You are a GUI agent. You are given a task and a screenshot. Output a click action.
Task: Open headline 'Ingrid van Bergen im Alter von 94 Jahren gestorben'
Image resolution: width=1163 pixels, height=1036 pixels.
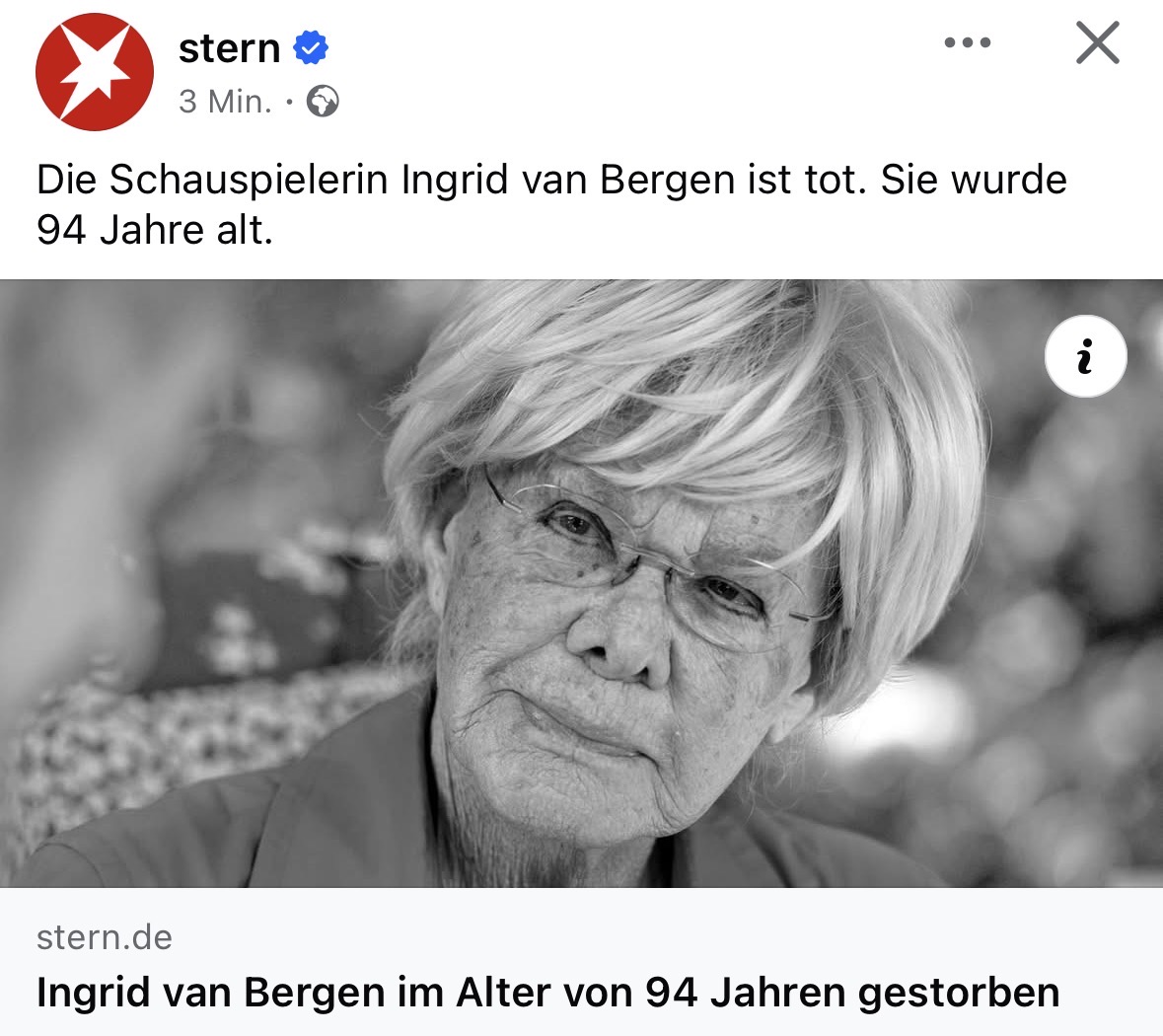click(547, 993)
